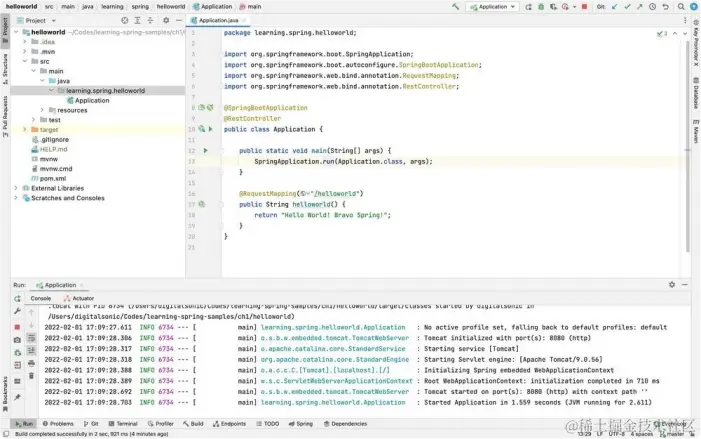Viewport: 701px width, 439px height.
Task: Stop the running Application with red square
Action: click(x=17, y=326)
